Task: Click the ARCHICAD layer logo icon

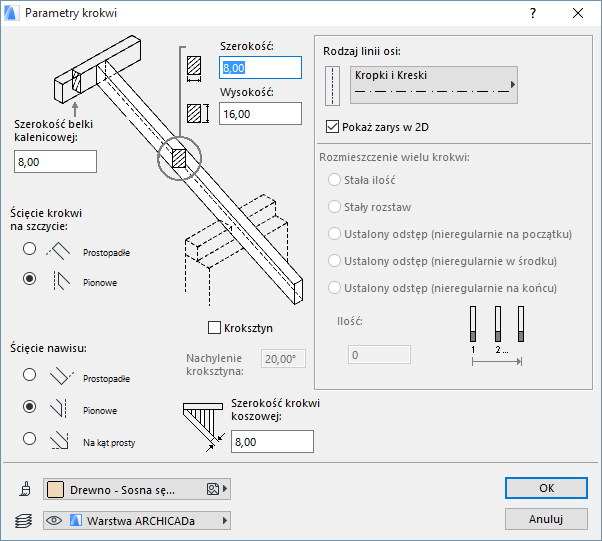Action: [76, 521]
